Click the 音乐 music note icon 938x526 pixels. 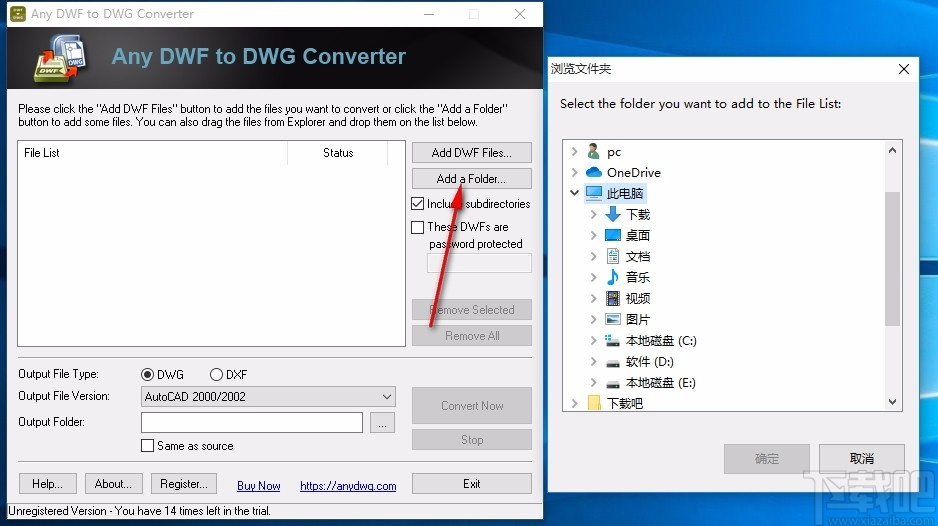point(613,277)
